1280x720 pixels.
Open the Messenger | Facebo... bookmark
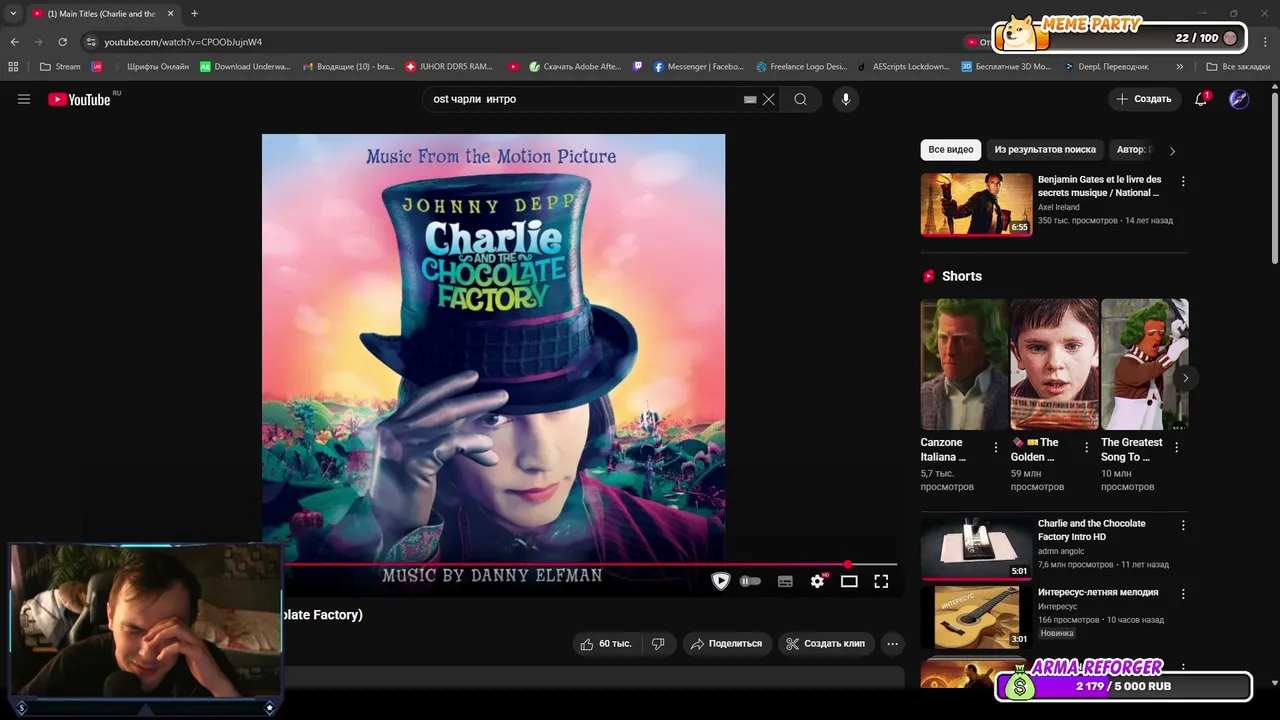click(698, 67)
